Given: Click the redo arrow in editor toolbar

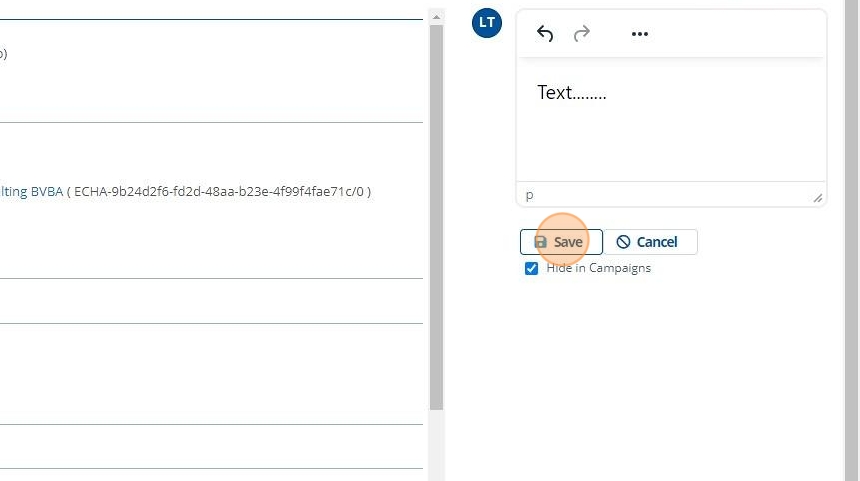Looking at the screenshot, I should point(581,34).
